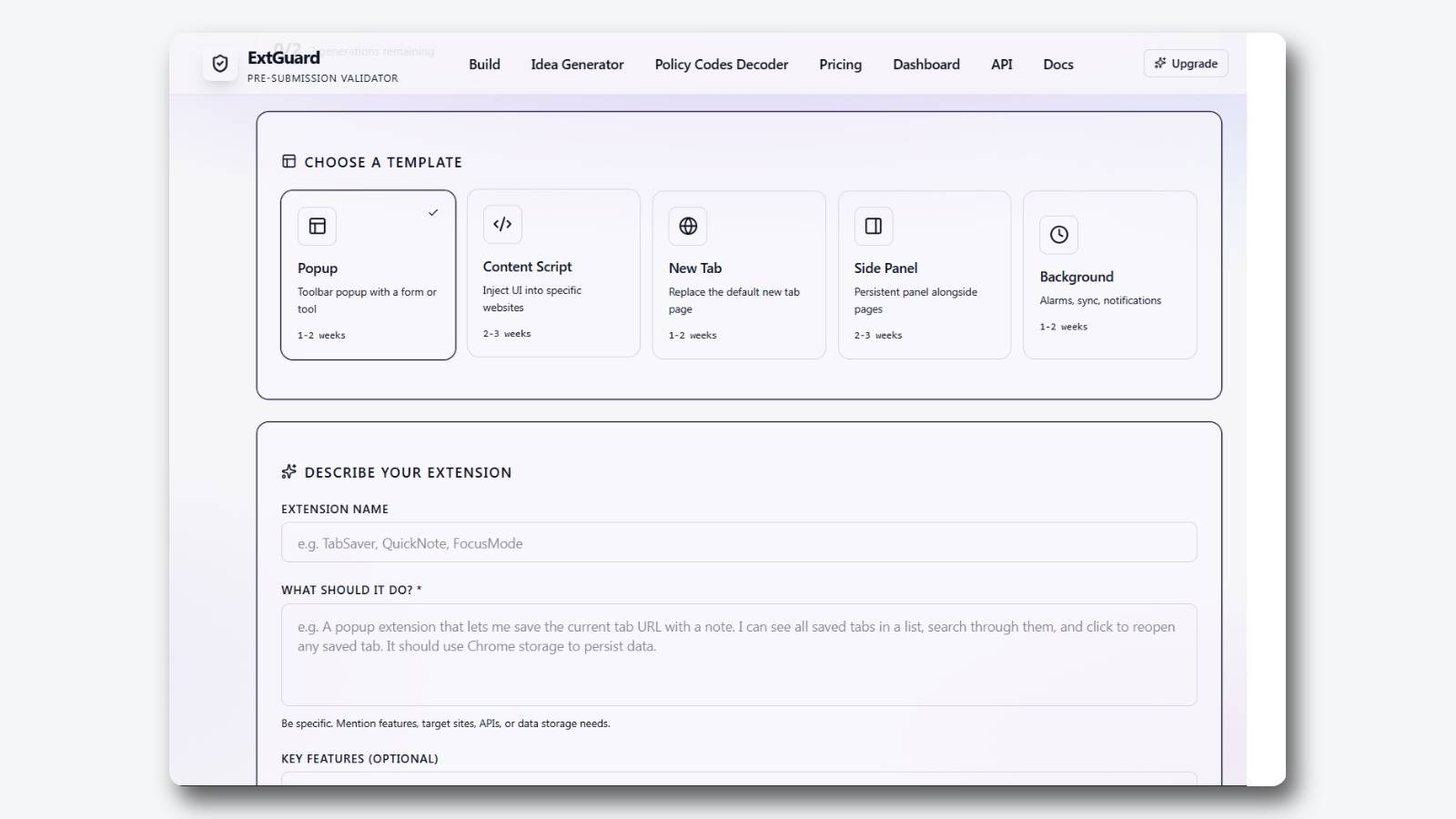
Task: Click the checkmark on Popup card
Action: (433, 213)
